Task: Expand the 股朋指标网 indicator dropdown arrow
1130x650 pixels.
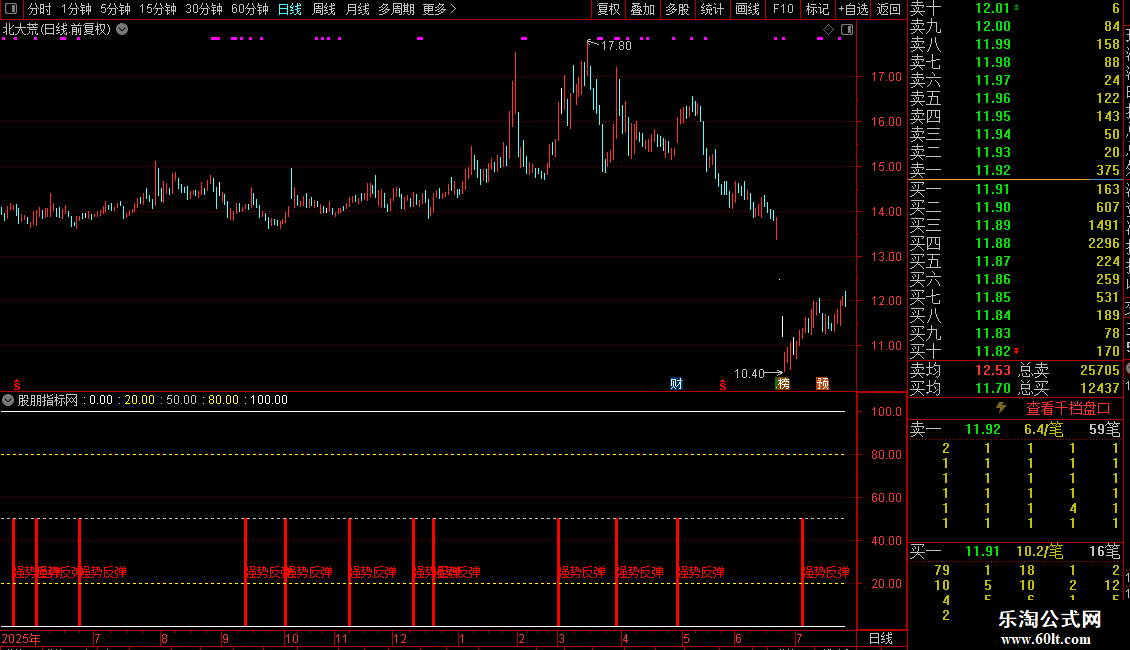Action: (x=8, y=400)
